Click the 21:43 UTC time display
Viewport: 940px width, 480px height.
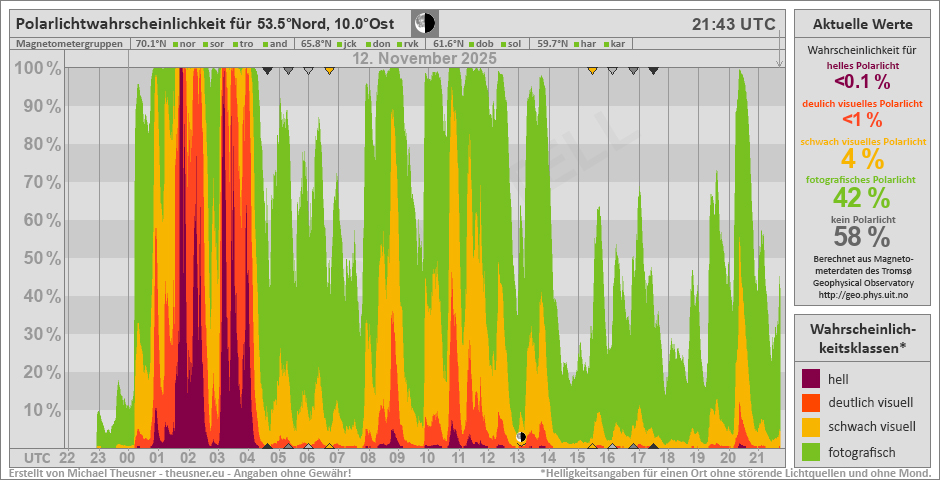pyautogui.click(x=732, y=24)
